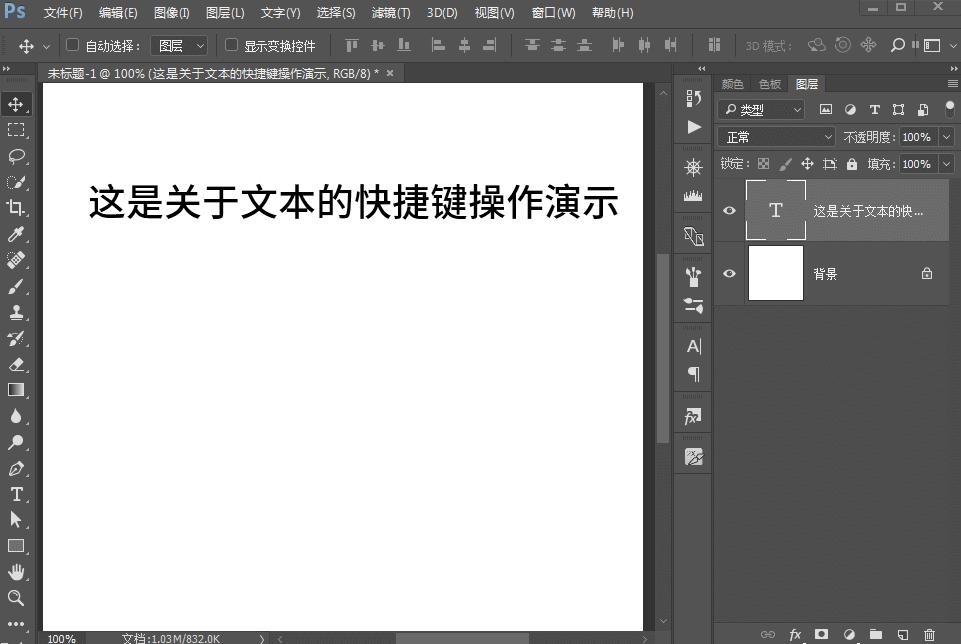Select the Crop tool
The width and height of the screenshot is (961, 644).
tap(14, 208)
